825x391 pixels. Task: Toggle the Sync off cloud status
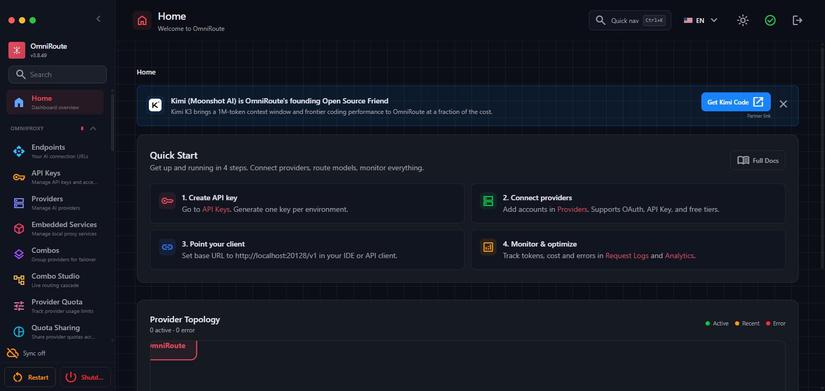(x=26, y=353)
